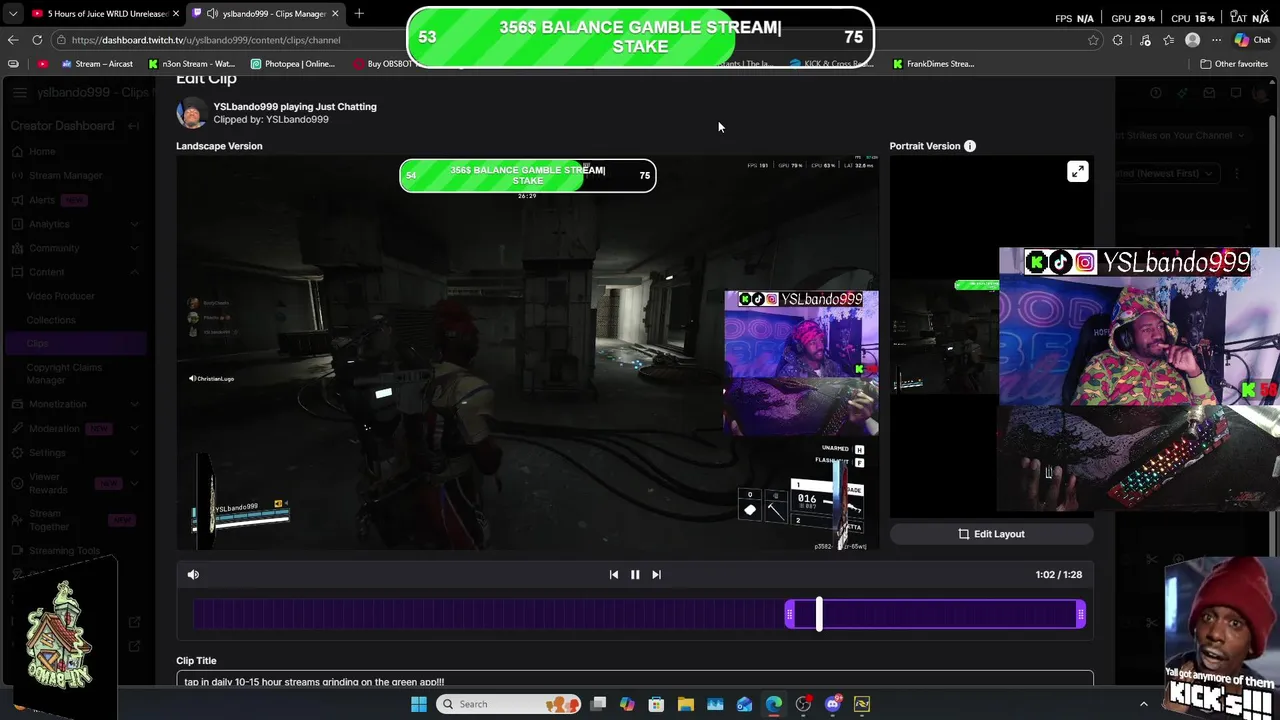Open the Copilot Chat button
1280x720 pixels.
(x=1252, y=40)
